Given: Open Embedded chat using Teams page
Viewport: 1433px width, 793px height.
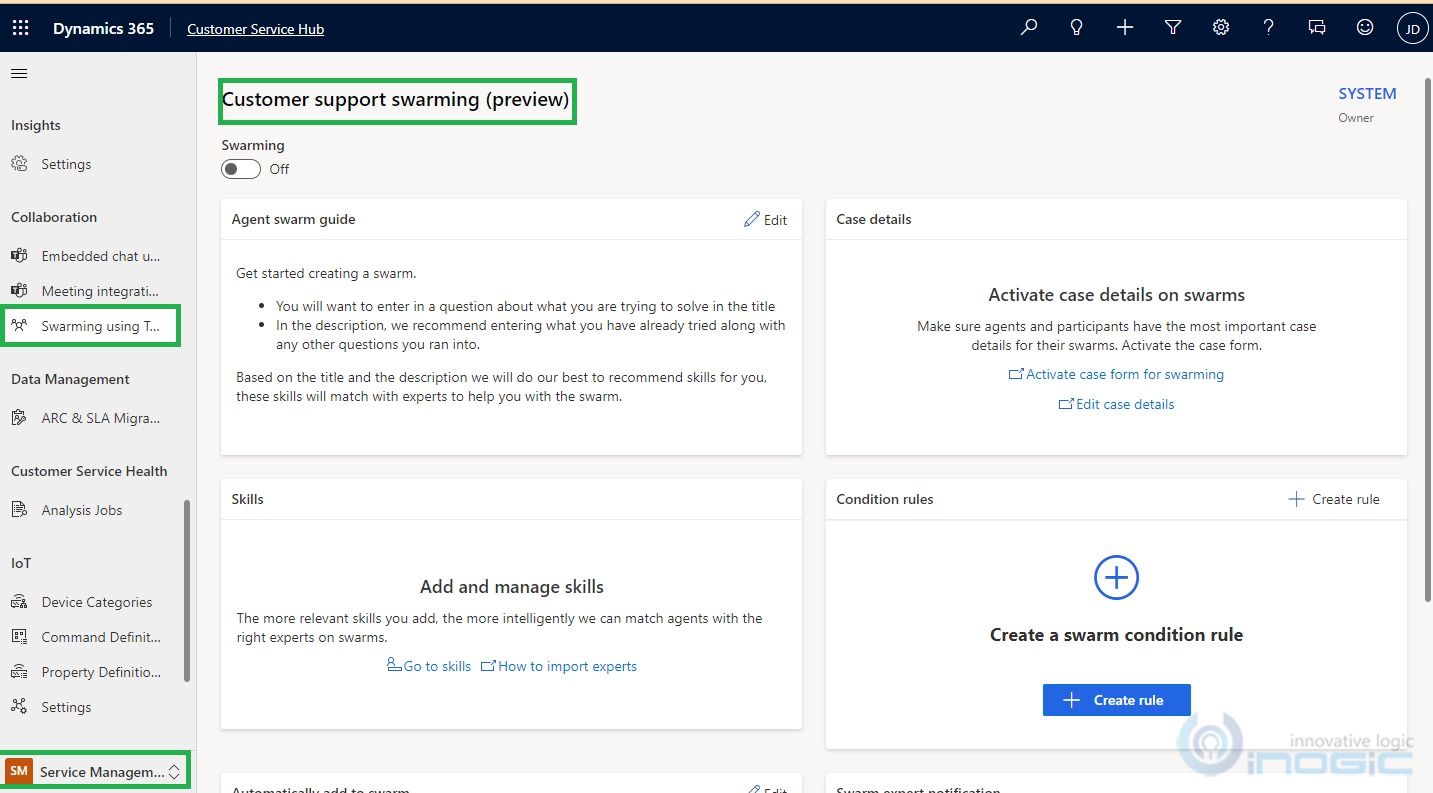Looking at the screenshot, I should [x=100, y=256].
